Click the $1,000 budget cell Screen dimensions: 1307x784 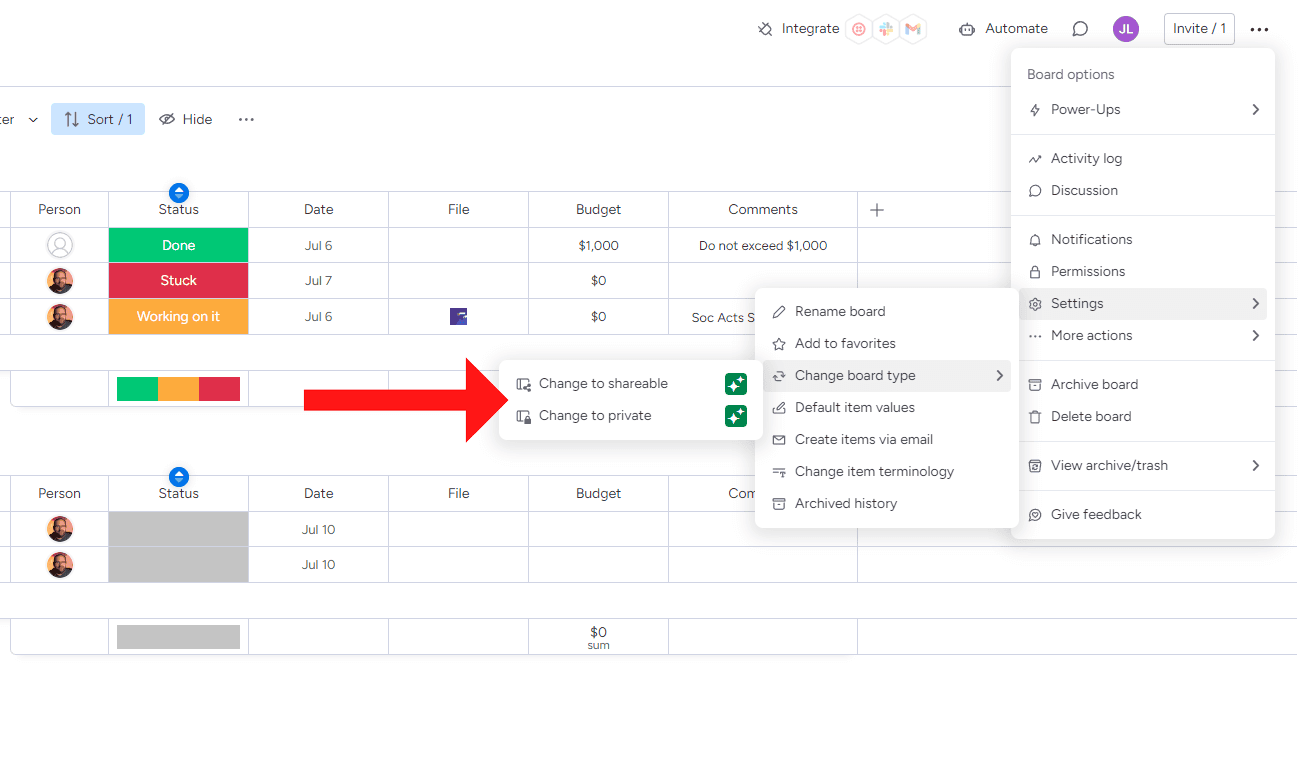coord(598,245)
